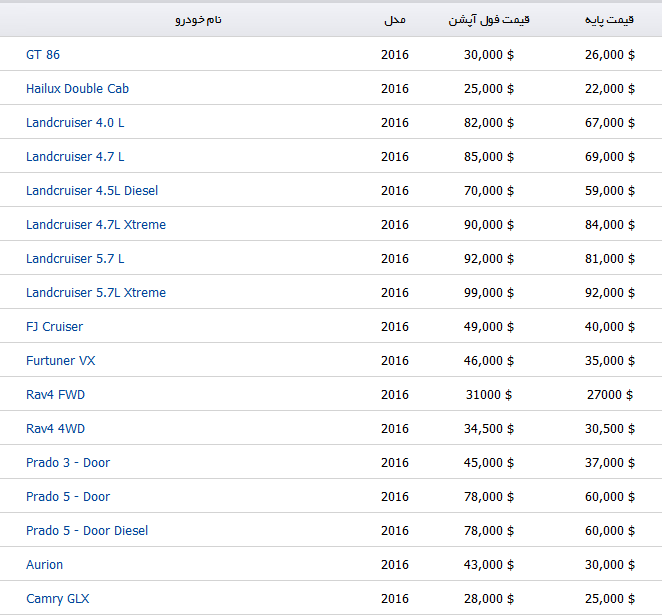Screen dimensions: 662x615
Task: Select Rav4 FWD full option price 31000 $
Action: pyautogui.click(x=489, y=394)
